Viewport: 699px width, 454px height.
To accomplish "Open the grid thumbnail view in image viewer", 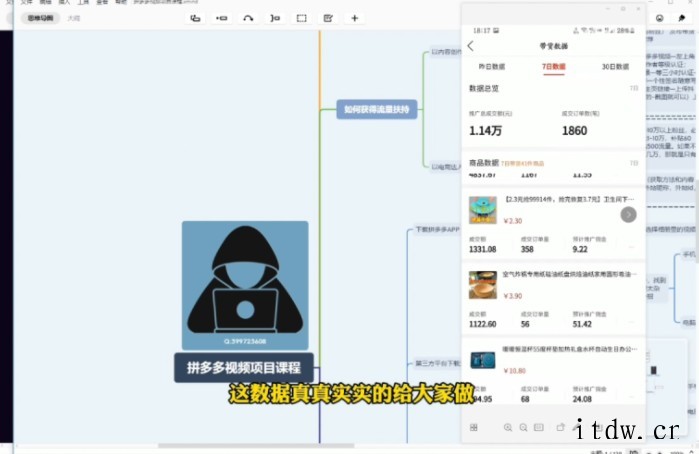I will click(473, 427).
